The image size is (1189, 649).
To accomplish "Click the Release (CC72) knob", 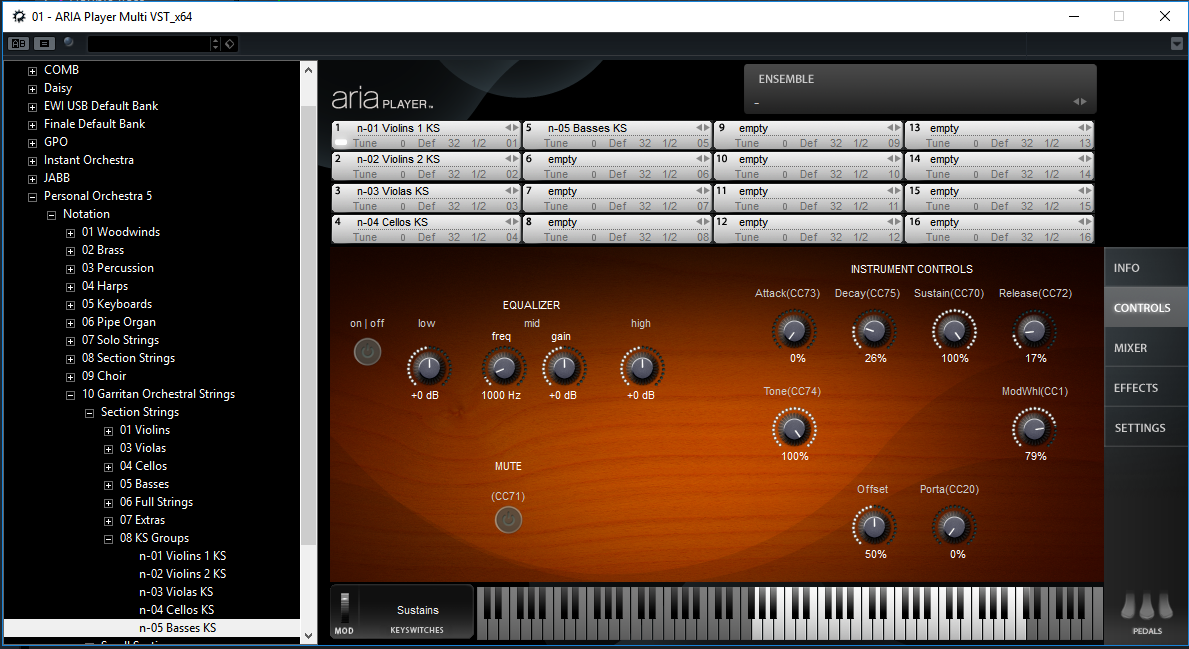I will (x=1034, y=329).
